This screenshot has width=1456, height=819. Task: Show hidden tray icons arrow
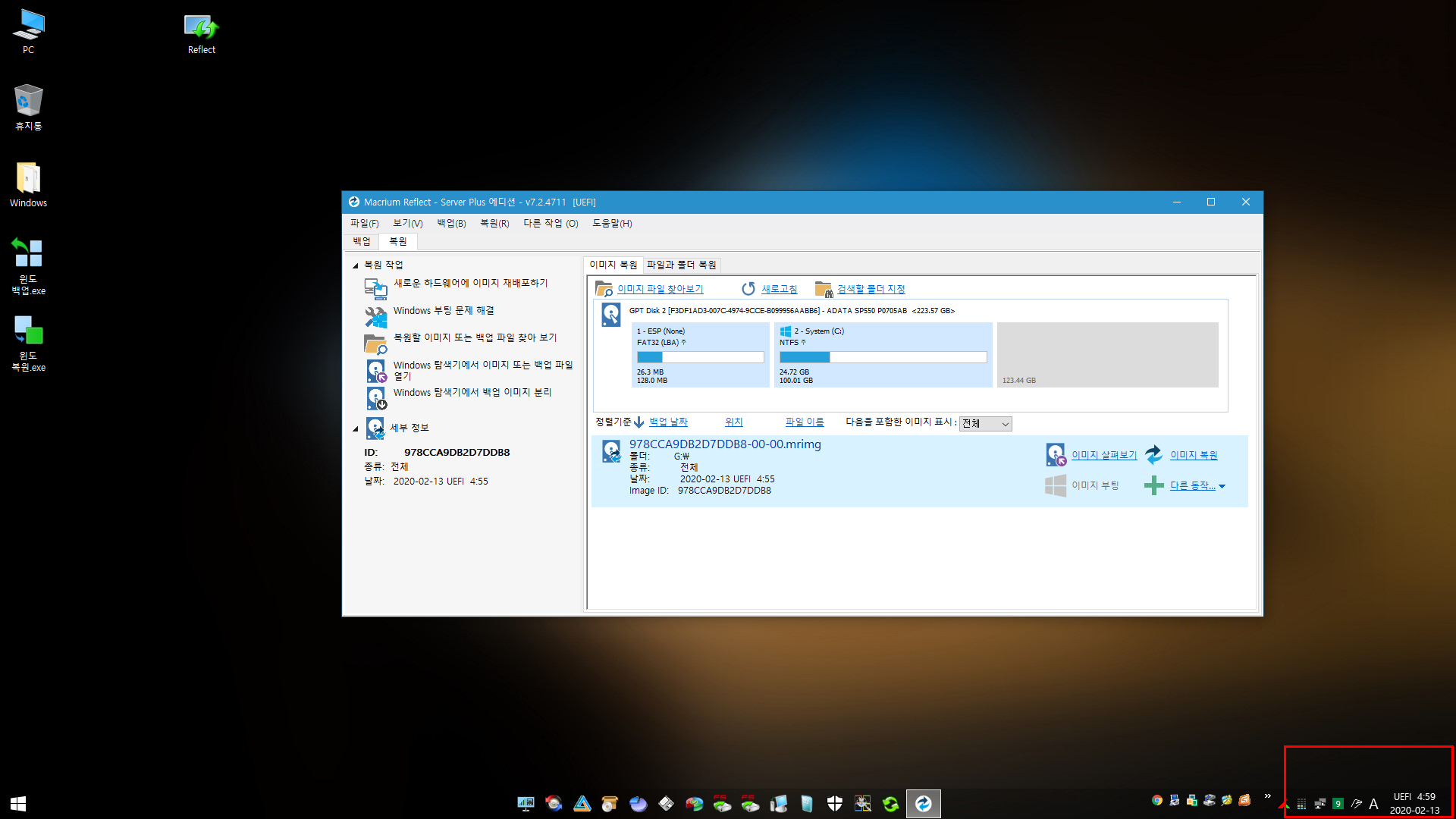coord(1283,805)
